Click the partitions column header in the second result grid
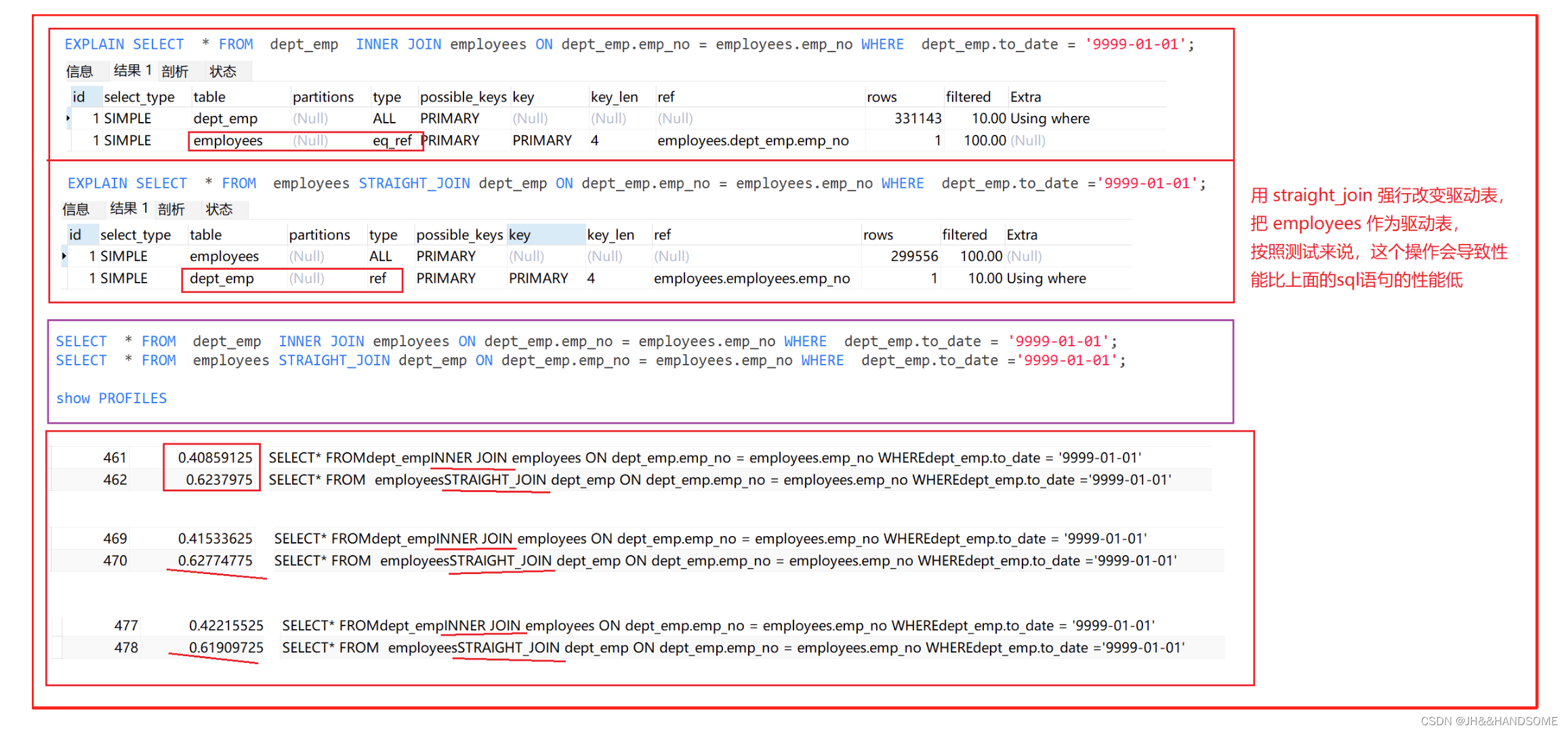1568x732 pixels. pos(320,235)
